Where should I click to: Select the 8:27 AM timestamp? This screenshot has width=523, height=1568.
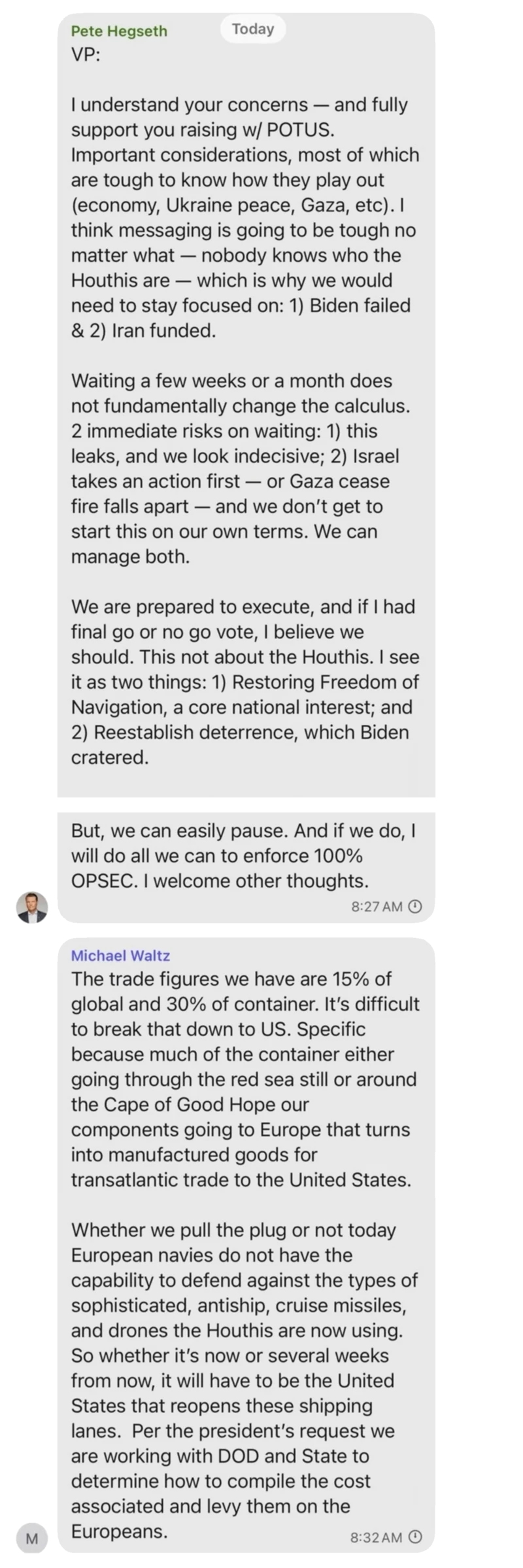pos(377,907)
